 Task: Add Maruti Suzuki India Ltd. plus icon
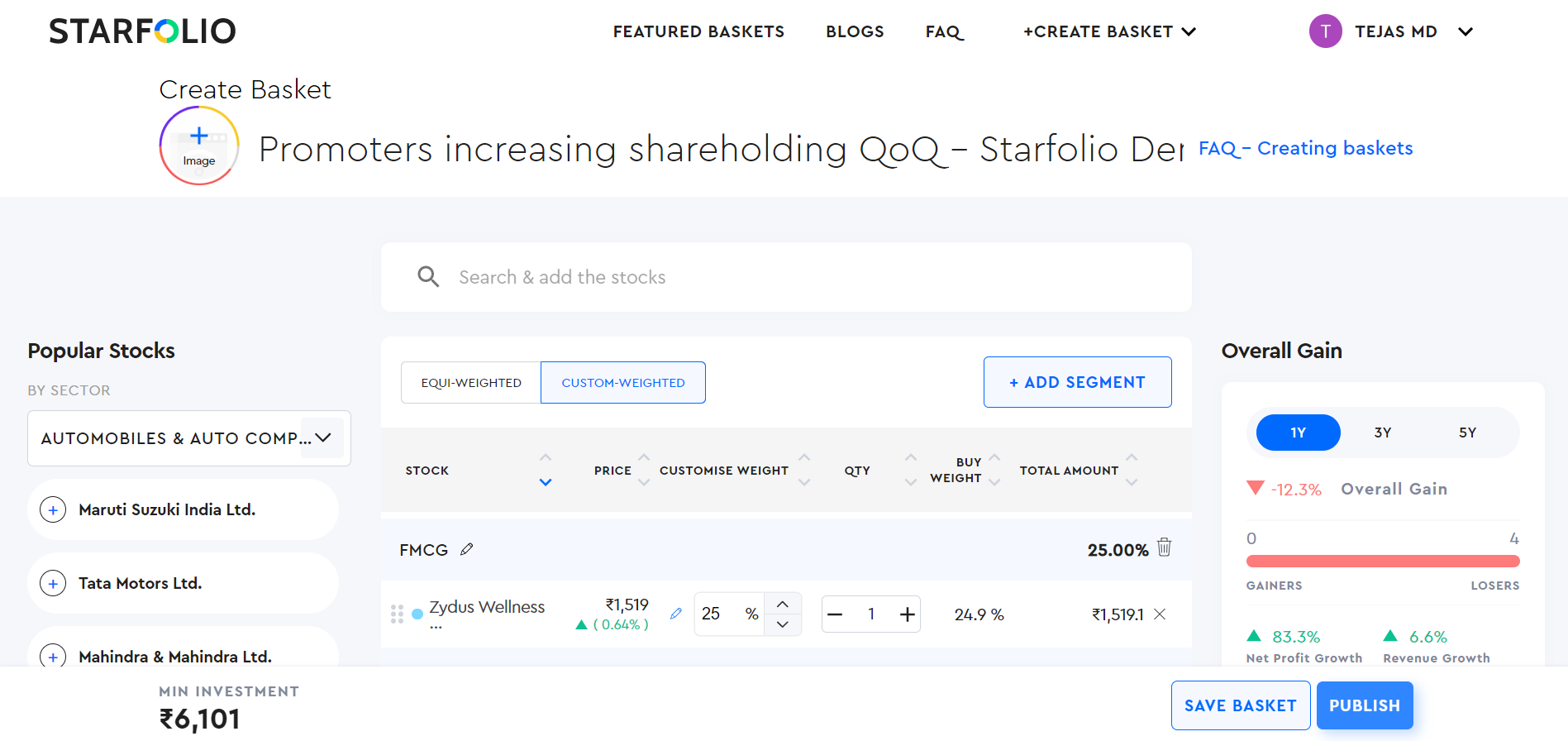pyautogui.click(x=54, y=510)
